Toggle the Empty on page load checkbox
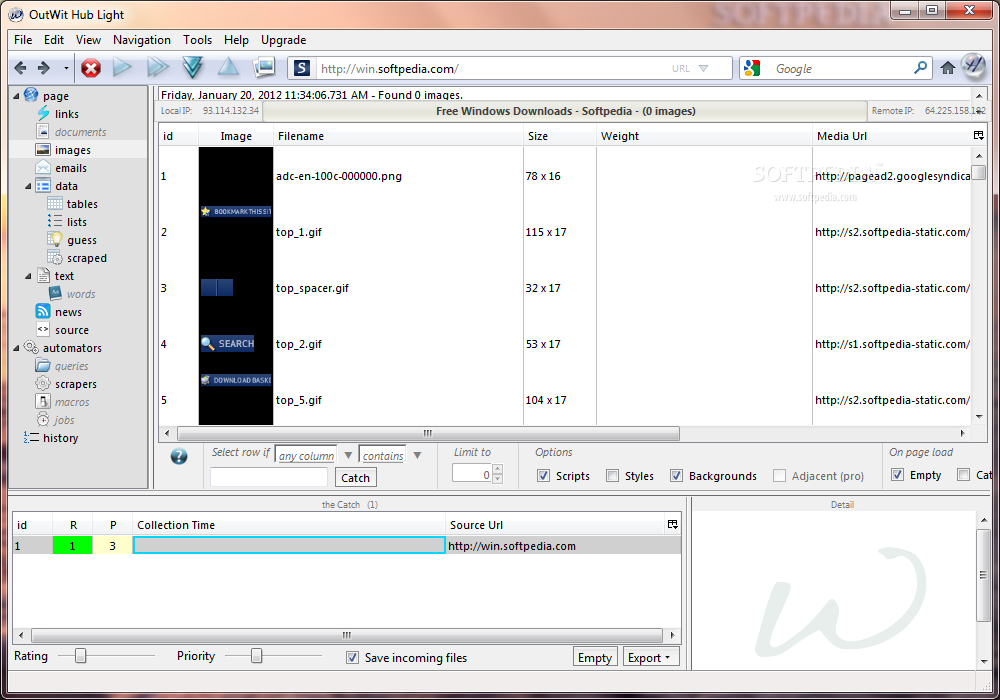1000x700 pixels. (897, 474)
